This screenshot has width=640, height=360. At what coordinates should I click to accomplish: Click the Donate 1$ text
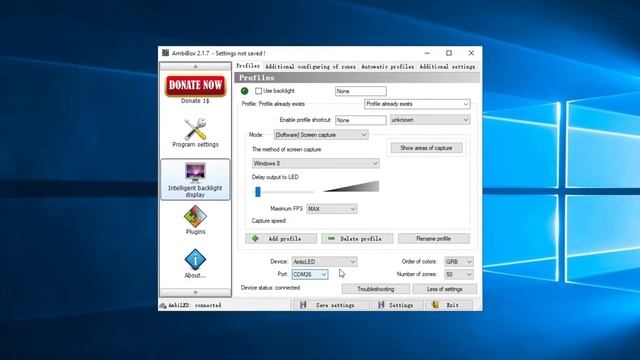pyautogui.click(x=195, y=101)
